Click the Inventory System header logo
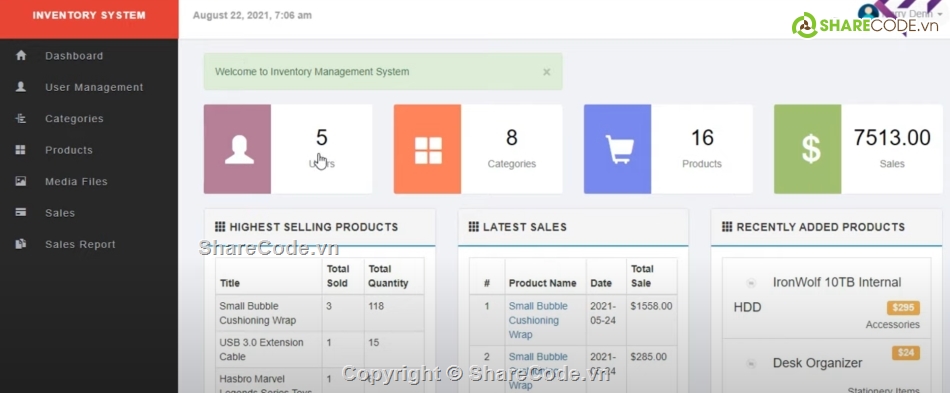Image resolution: width=950 pixels, height=393 pixels. 89,16
